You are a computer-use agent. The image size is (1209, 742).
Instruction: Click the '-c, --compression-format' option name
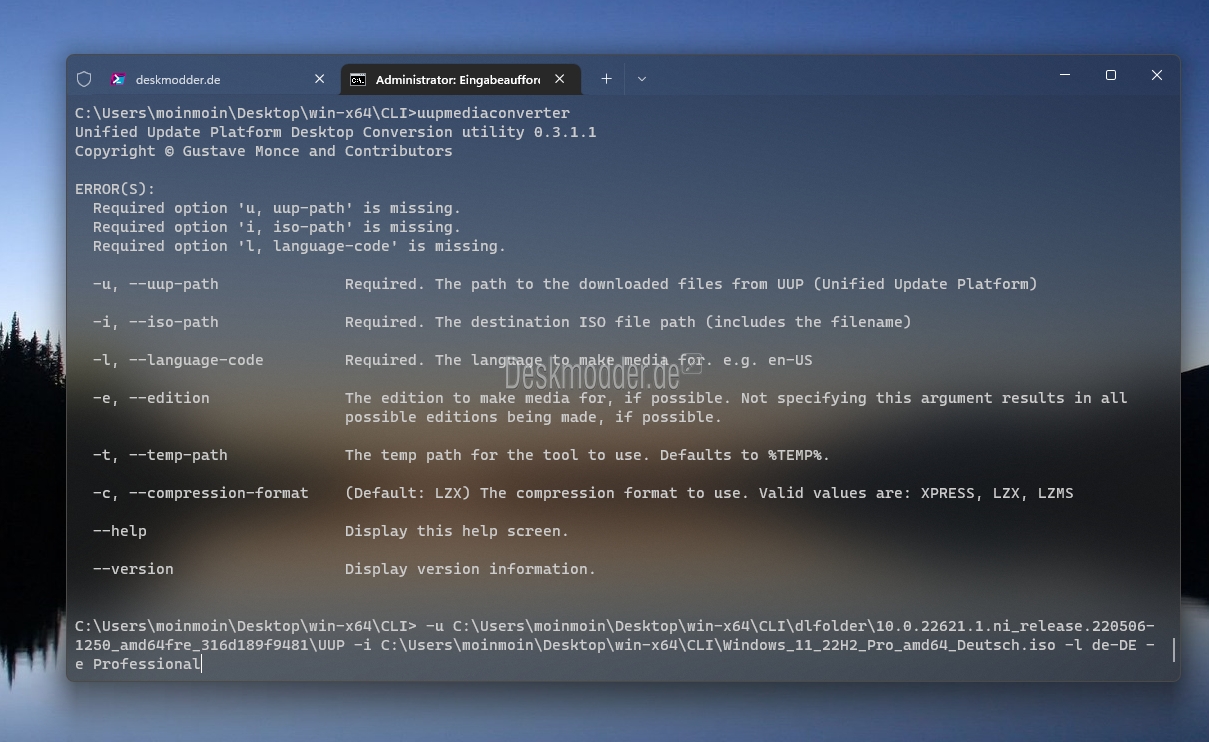point(201,493)
